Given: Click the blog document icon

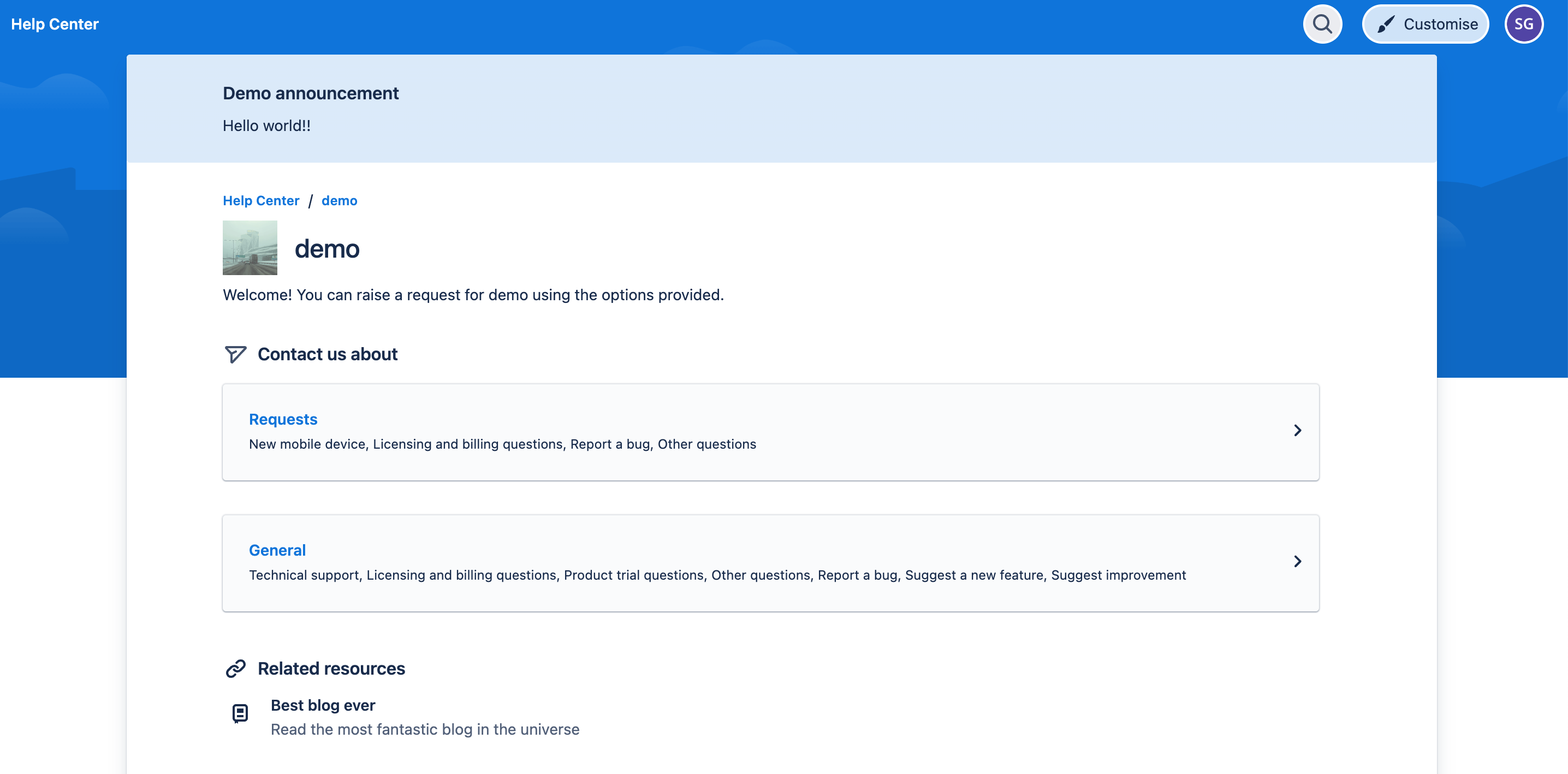Looking at the screenshot, I should [240, 713].
